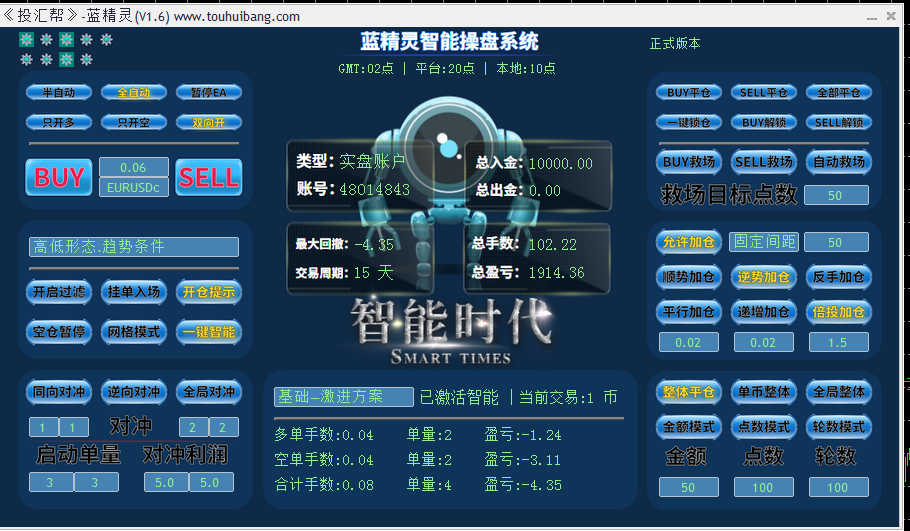
Task: Edit the 救场目标点数 value field
Action: pyautogui.click(x=836, y=195)
